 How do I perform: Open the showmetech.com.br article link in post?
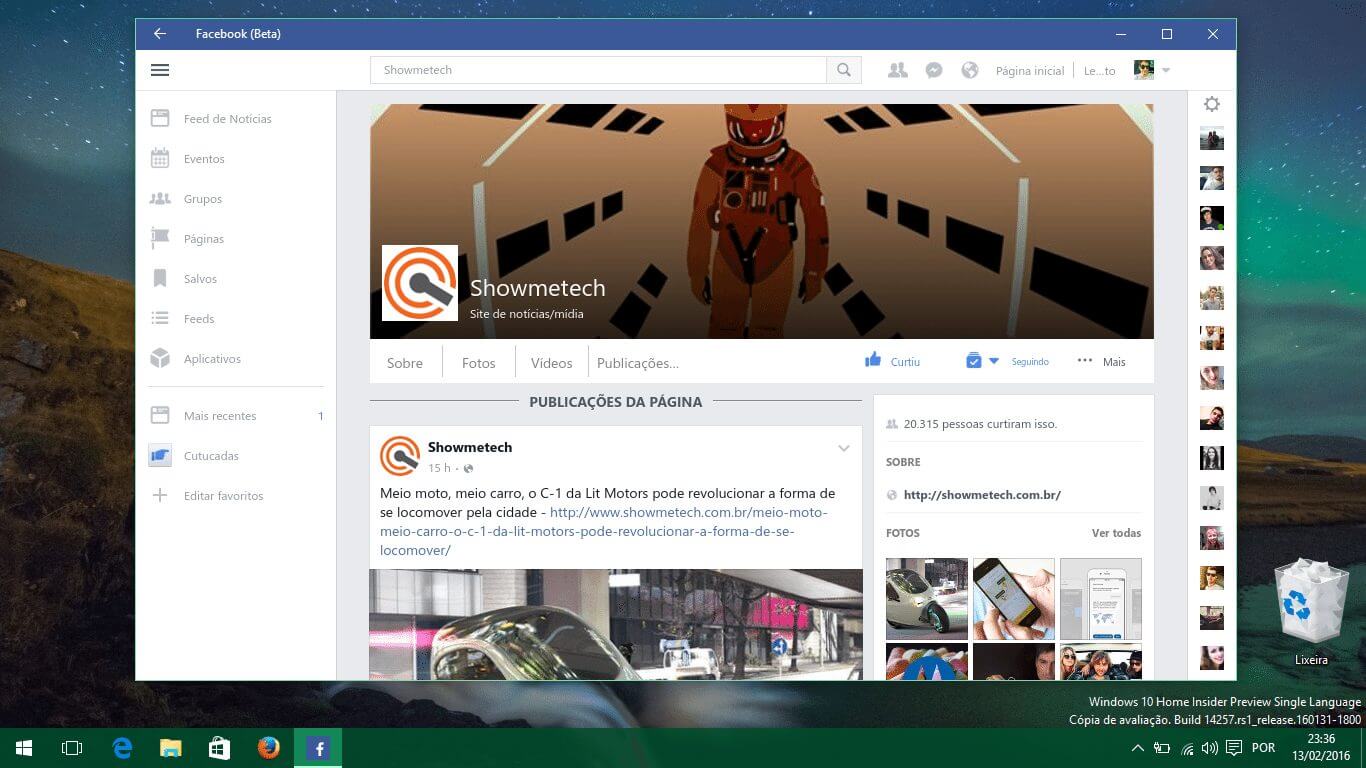604,531
